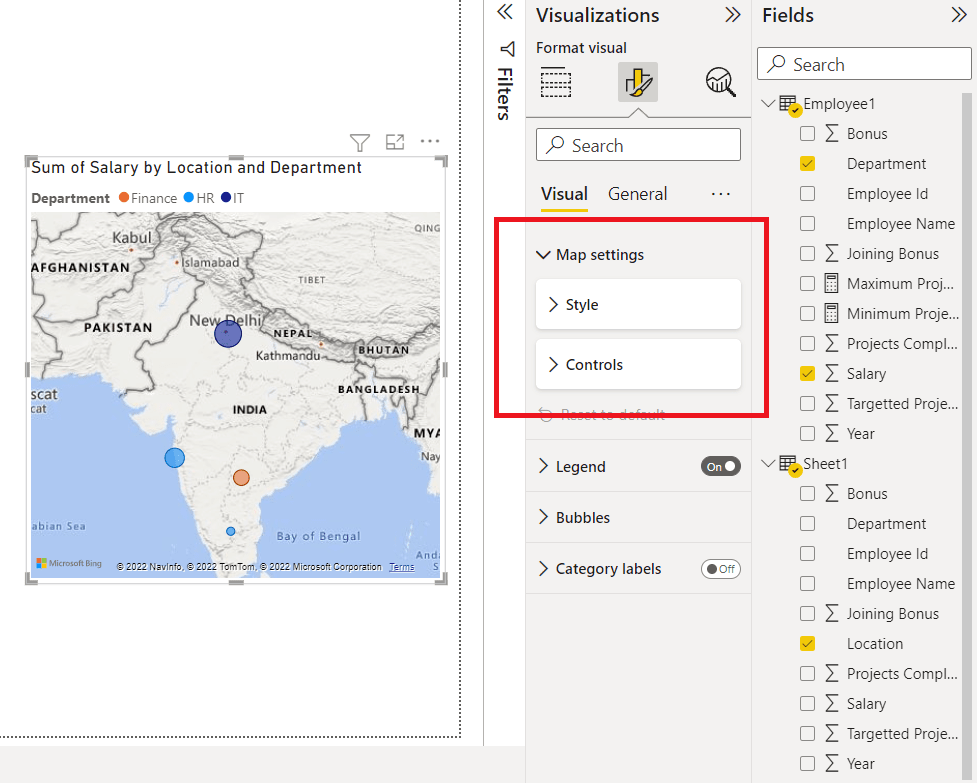Click the small HR bubble in south India

[x=231, y=531]
